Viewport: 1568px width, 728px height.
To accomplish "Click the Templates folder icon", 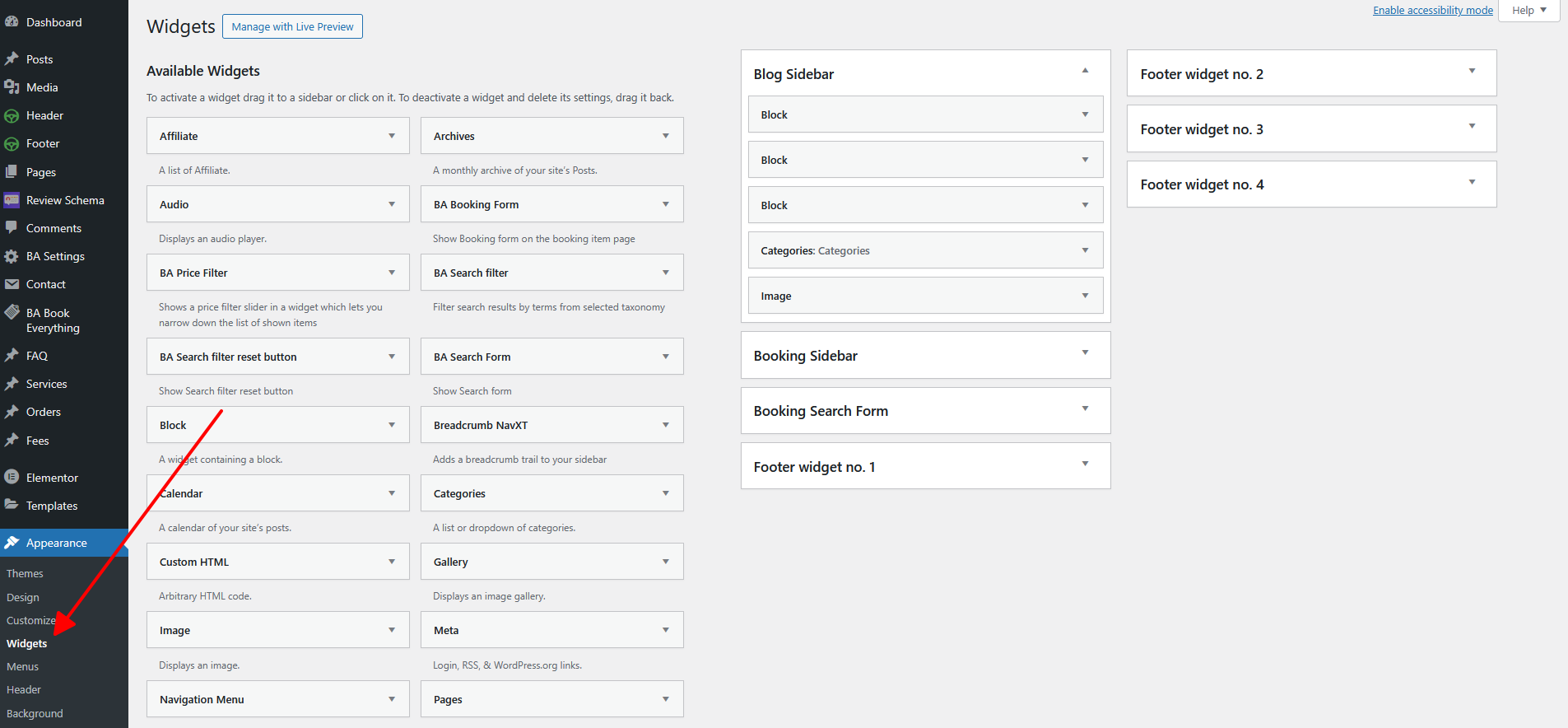I will point(12,506).
